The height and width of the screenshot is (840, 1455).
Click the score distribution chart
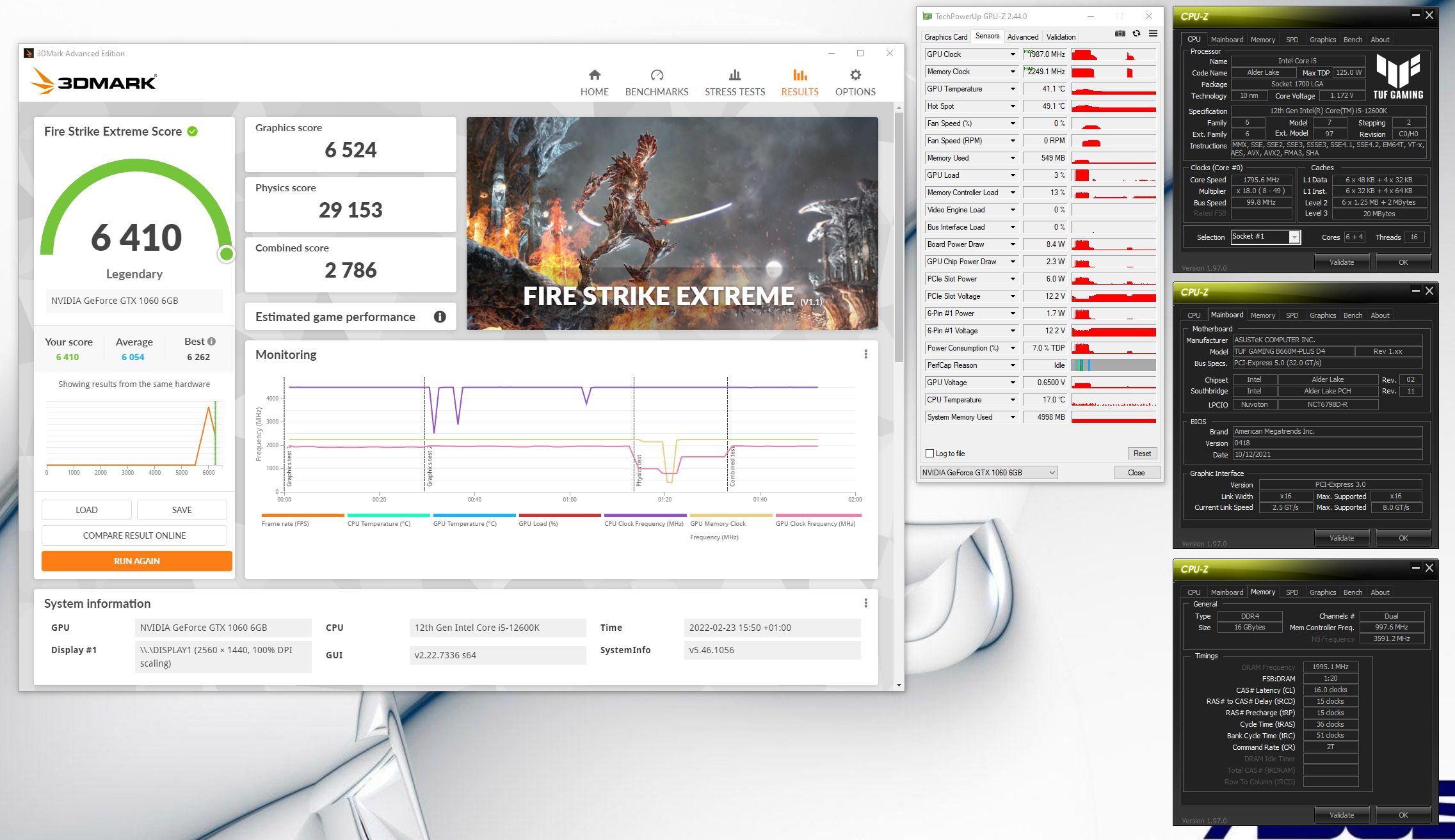(134, 438)
